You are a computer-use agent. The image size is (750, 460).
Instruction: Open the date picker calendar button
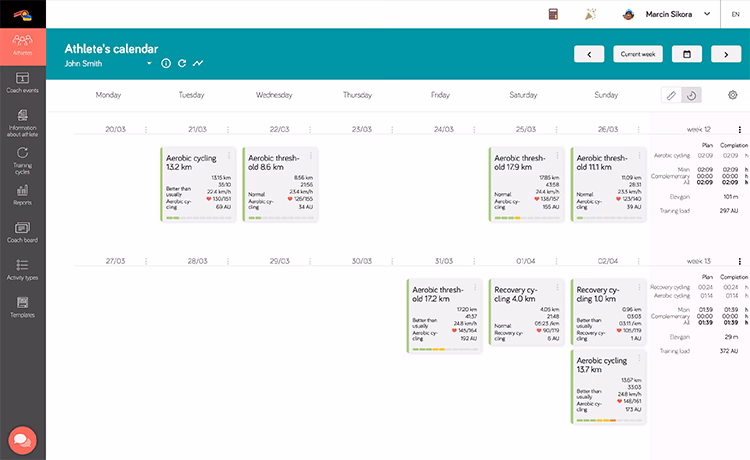click(x=686, y=54)
